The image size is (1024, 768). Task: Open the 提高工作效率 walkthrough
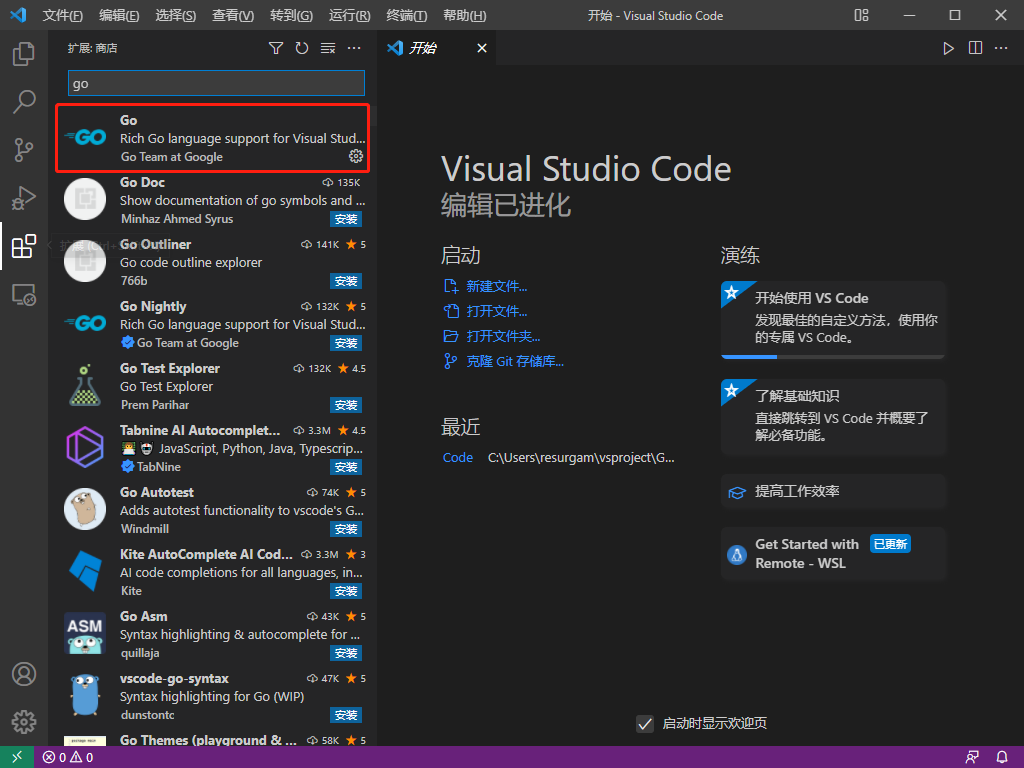(x=833, y=492)
